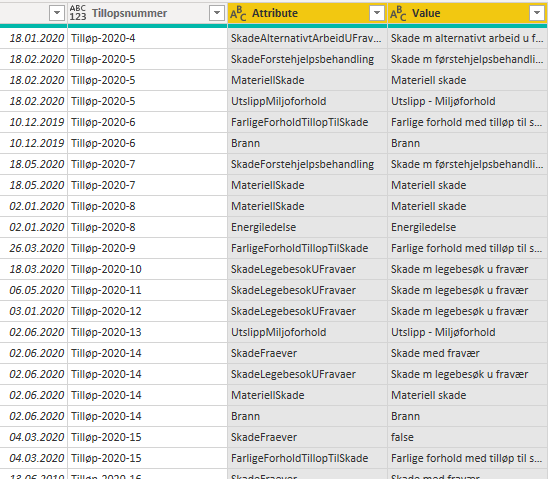Select cell Tilløp-2020-13
Image resolution: width=548 pixels, height=479 pixels.
(147, 332)
